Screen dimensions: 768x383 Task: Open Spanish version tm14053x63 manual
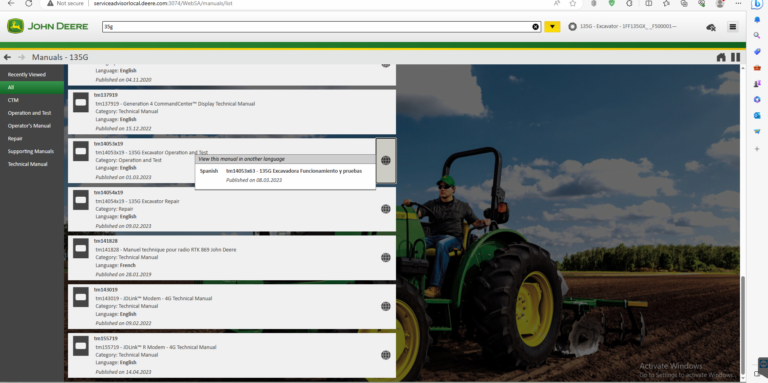[294, 171]
